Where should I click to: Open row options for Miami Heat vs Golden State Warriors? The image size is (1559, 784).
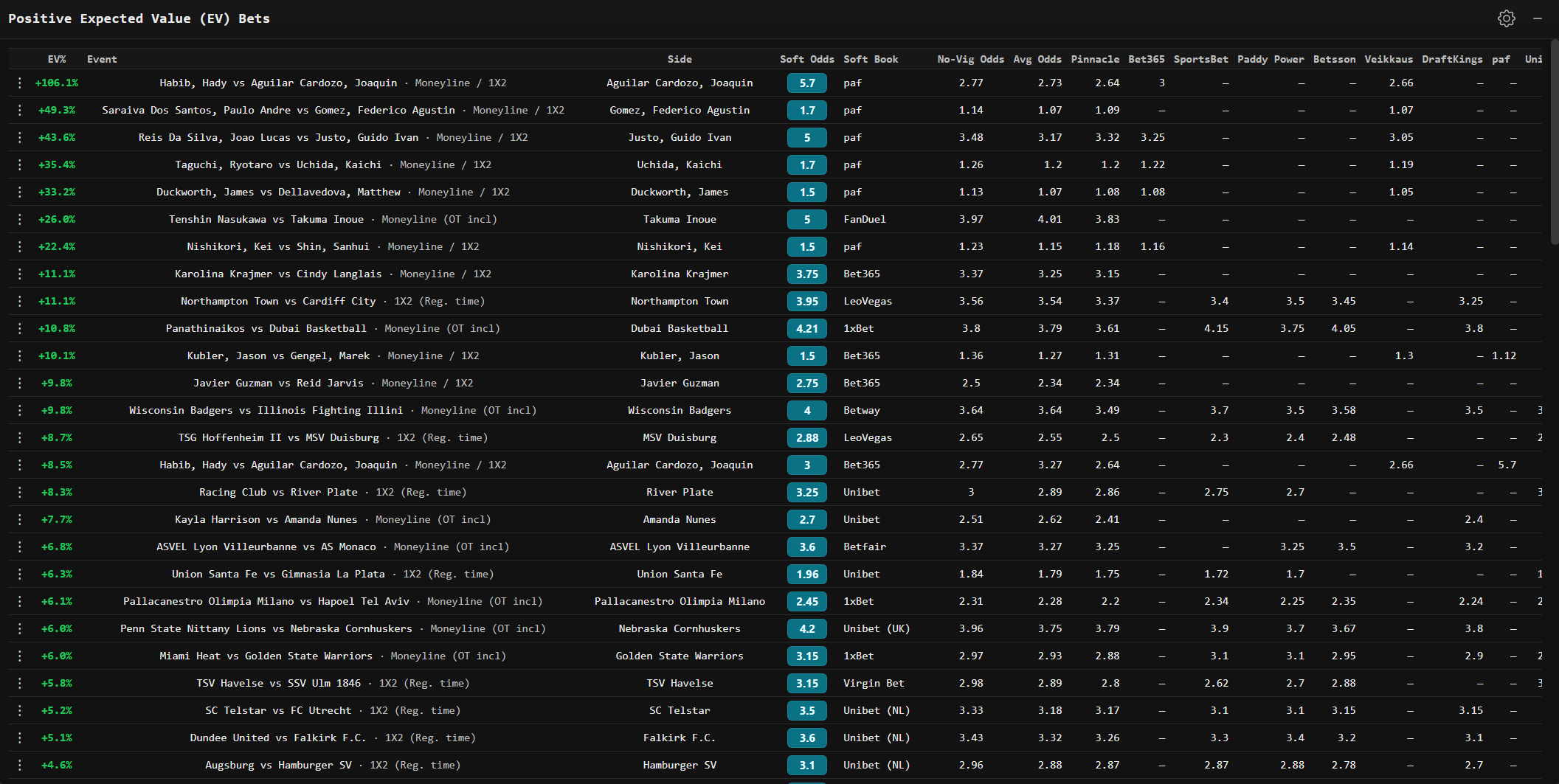(x=19, y=656)
